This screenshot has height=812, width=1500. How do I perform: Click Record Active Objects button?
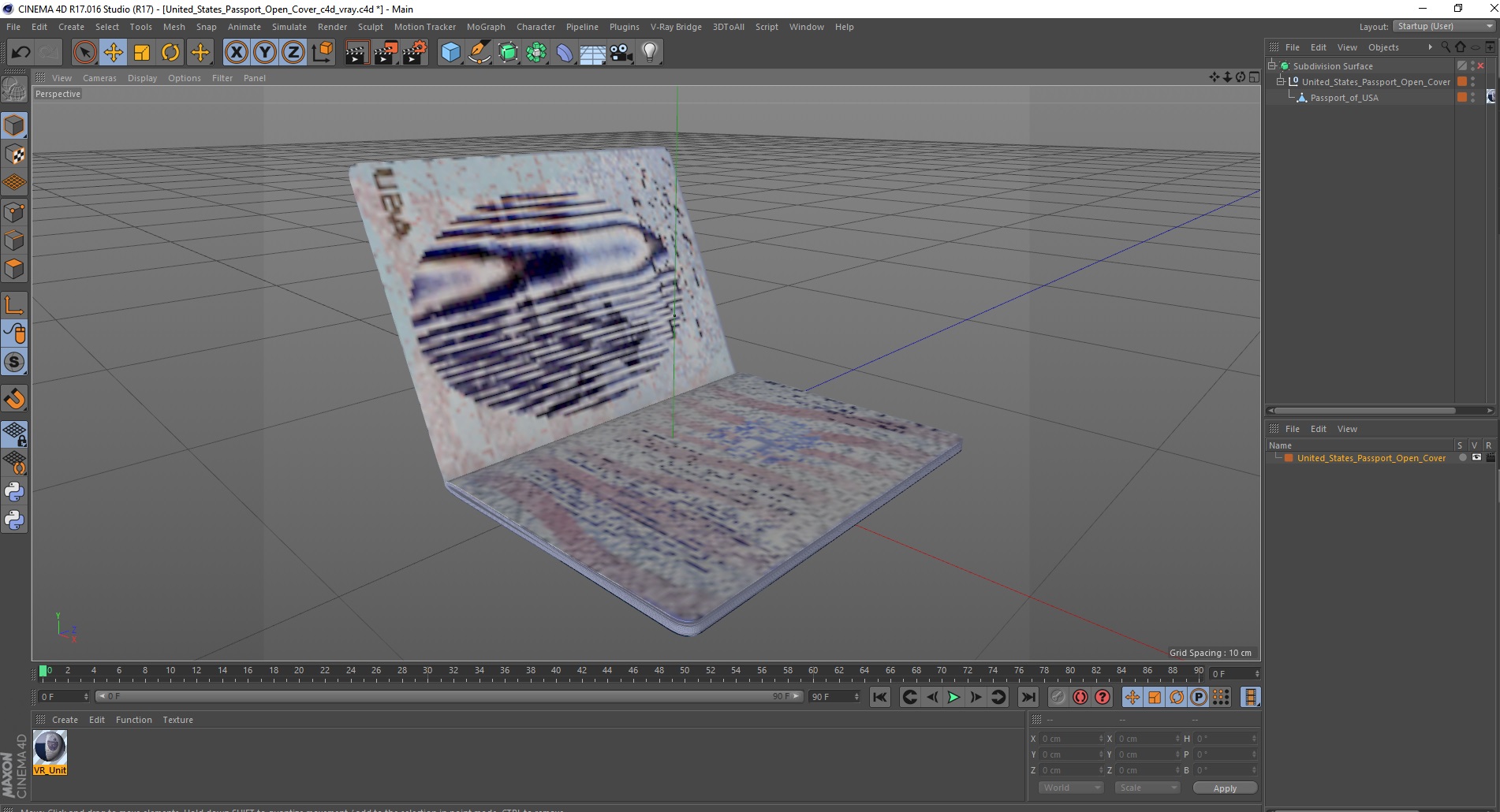click(x=1058, y=697)
